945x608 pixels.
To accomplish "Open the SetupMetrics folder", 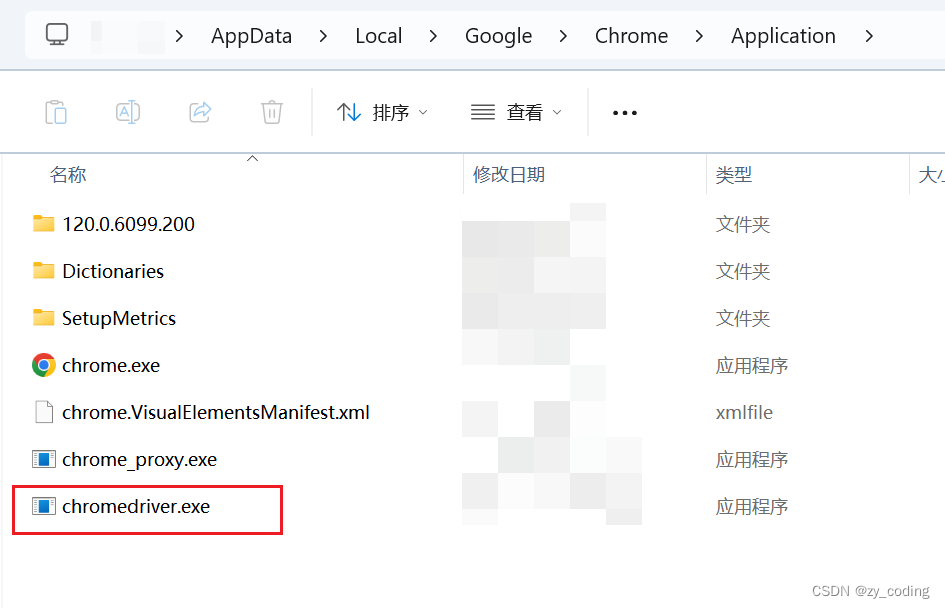I will (117, 318).
